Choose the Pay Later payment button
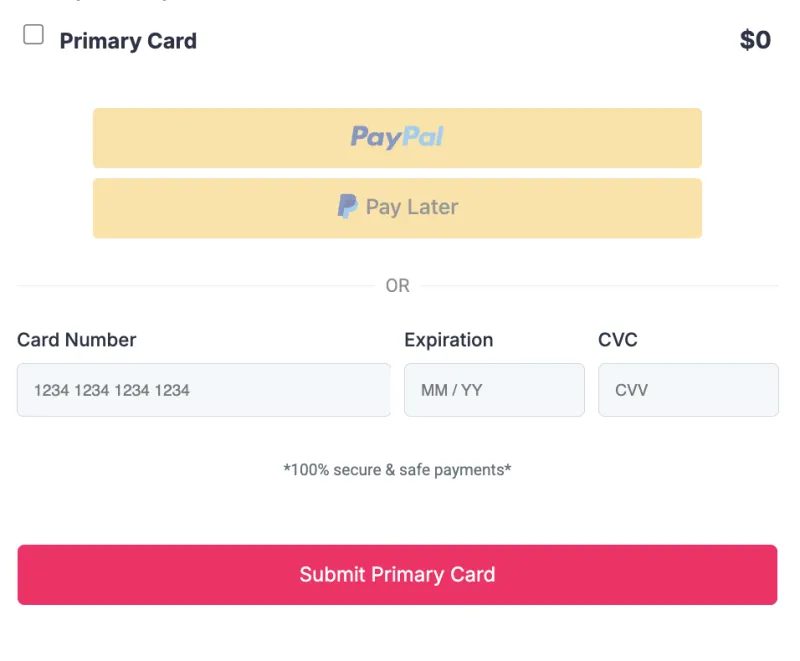Screen dimensions: 800x661 point(397,208)
